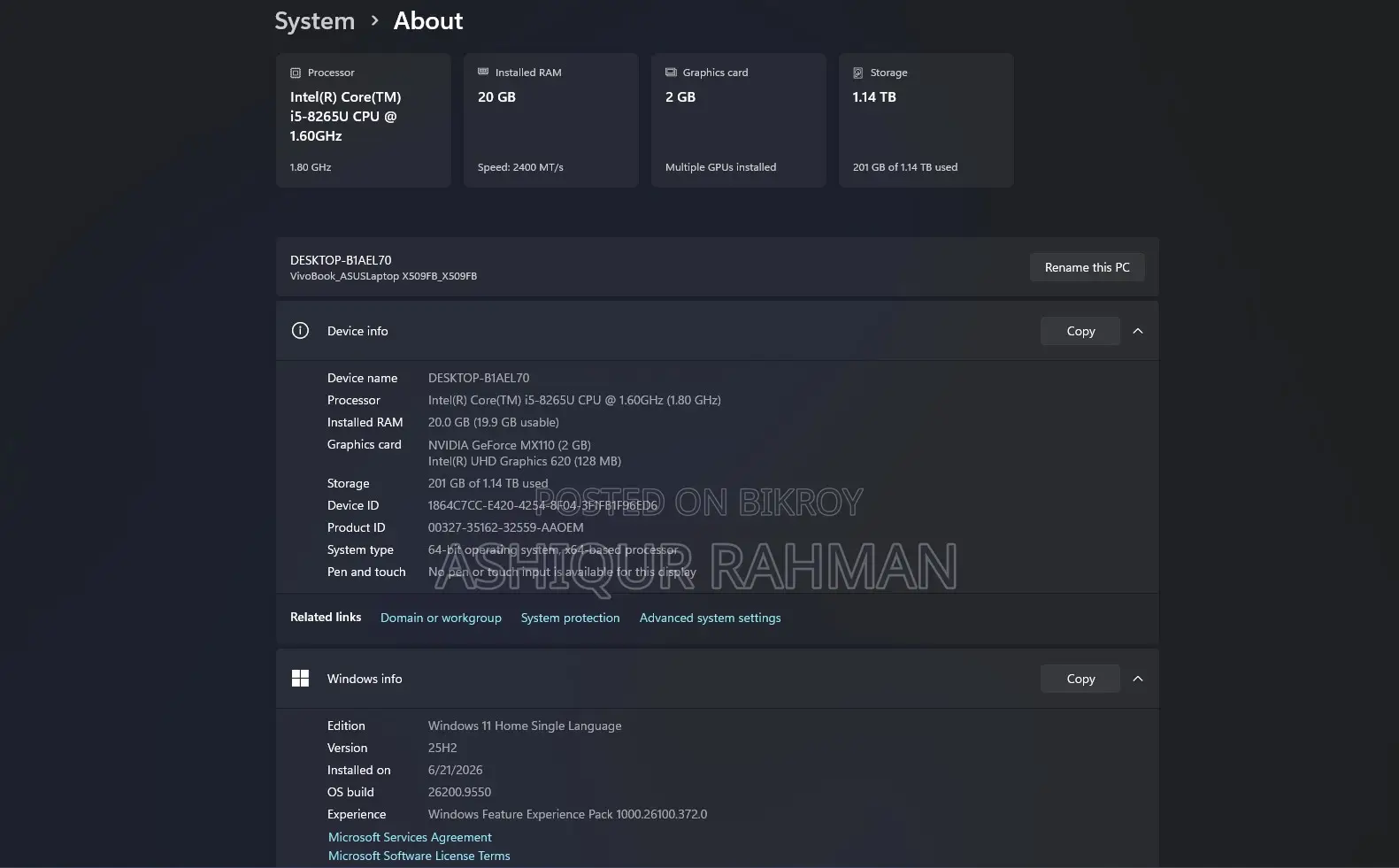This screenshot has width=1399, height=868.
Task: Select the OS build 26200.9550
Action: (x=459, y=792)
